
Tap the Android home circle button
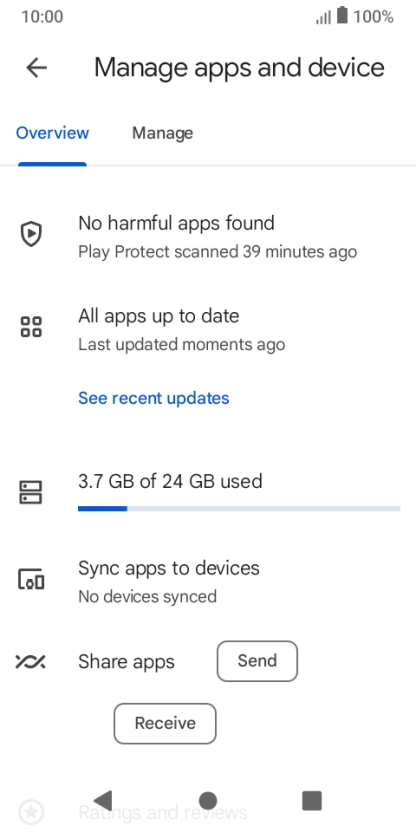pyautogui.click(x=208, y=800)
